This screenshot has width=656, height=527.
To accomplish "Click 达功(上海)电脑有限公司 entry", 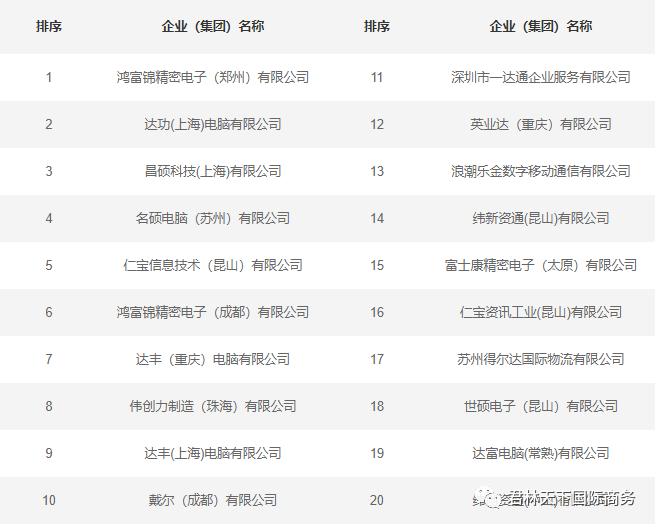I will point(213,124).
